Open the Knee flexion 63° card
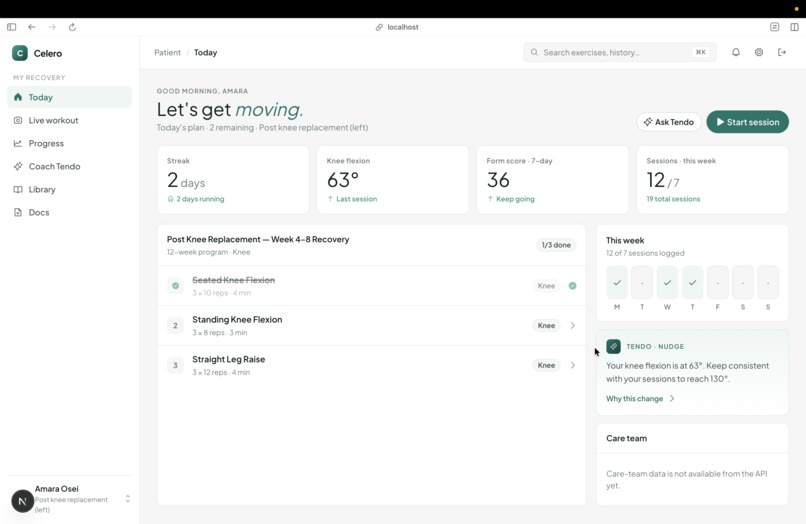Image resolution: width=806 pixels, height=524 pixels. click(x=393, y=179)
